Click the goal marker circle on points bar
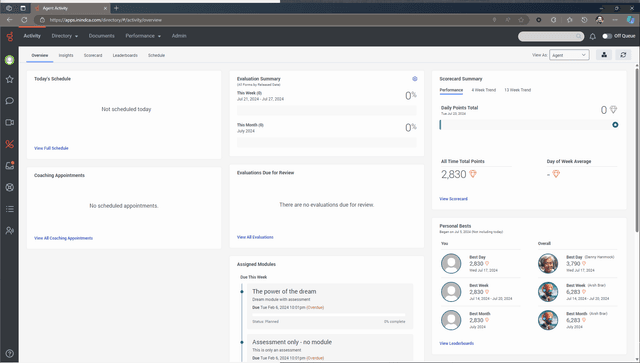The image size is (640, 363). click(x=615, y=125)
